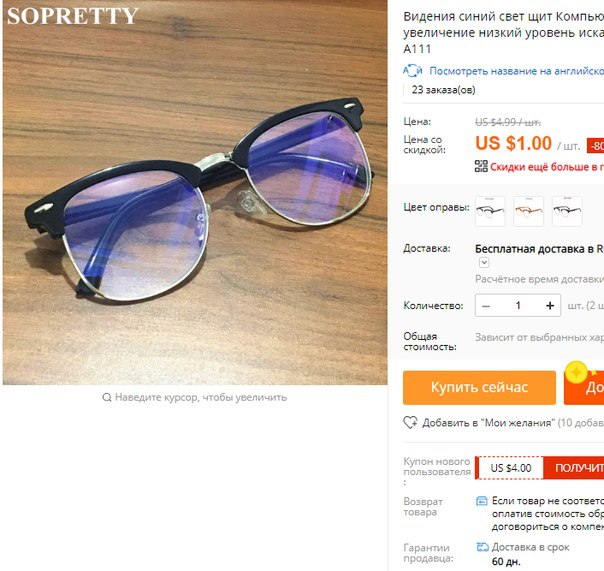
Task: Click the magnifier icon under product photo
Action: coord(107,397)
